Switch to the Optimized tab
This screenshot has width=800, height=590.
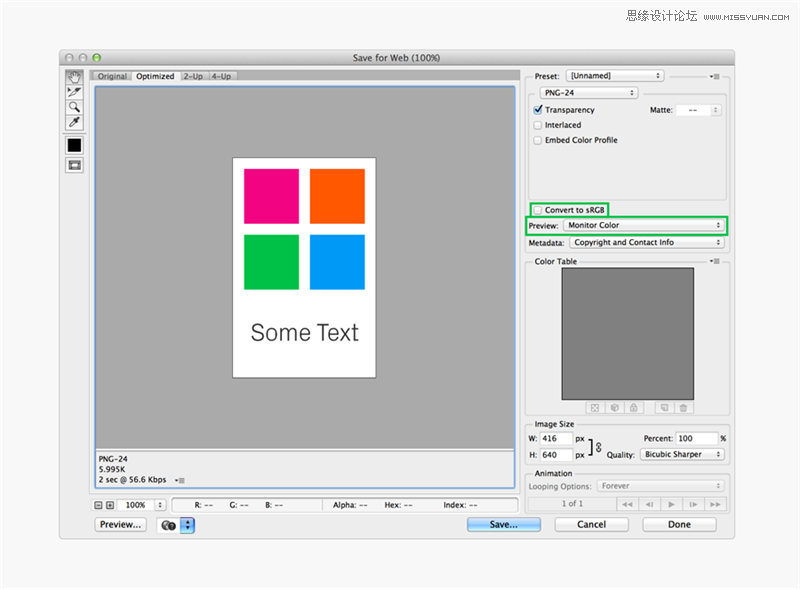(155, 76)
